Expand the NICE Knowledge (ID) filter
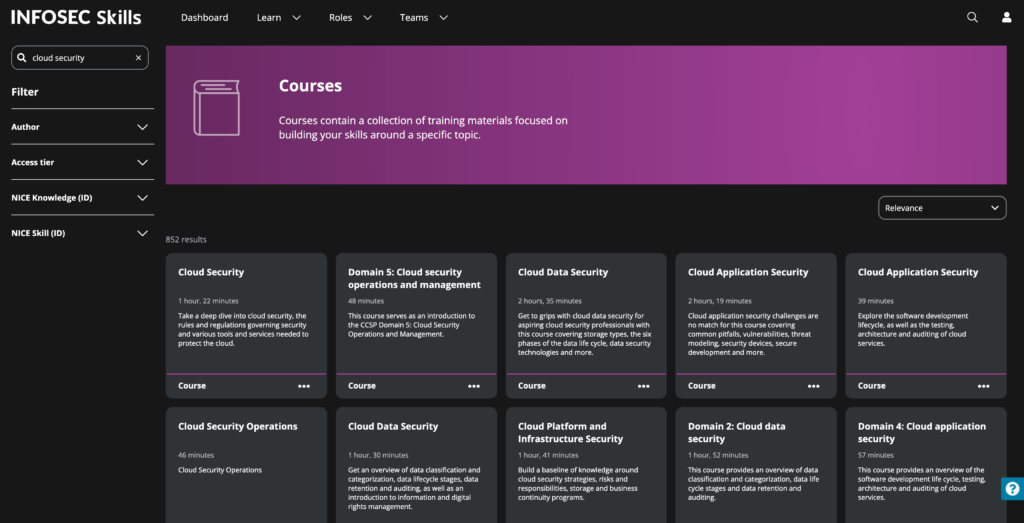This screenshot has width=1024, height=523. coord(142,198)
